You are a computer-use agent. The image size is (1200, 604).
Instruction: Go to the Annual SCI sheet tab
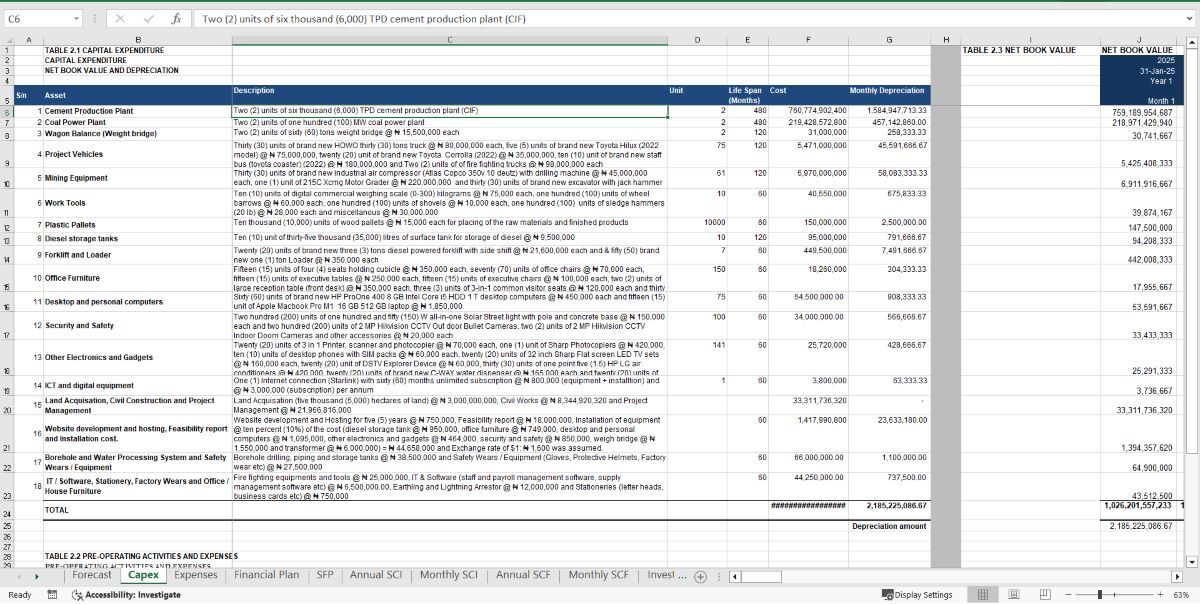(375, 575)
